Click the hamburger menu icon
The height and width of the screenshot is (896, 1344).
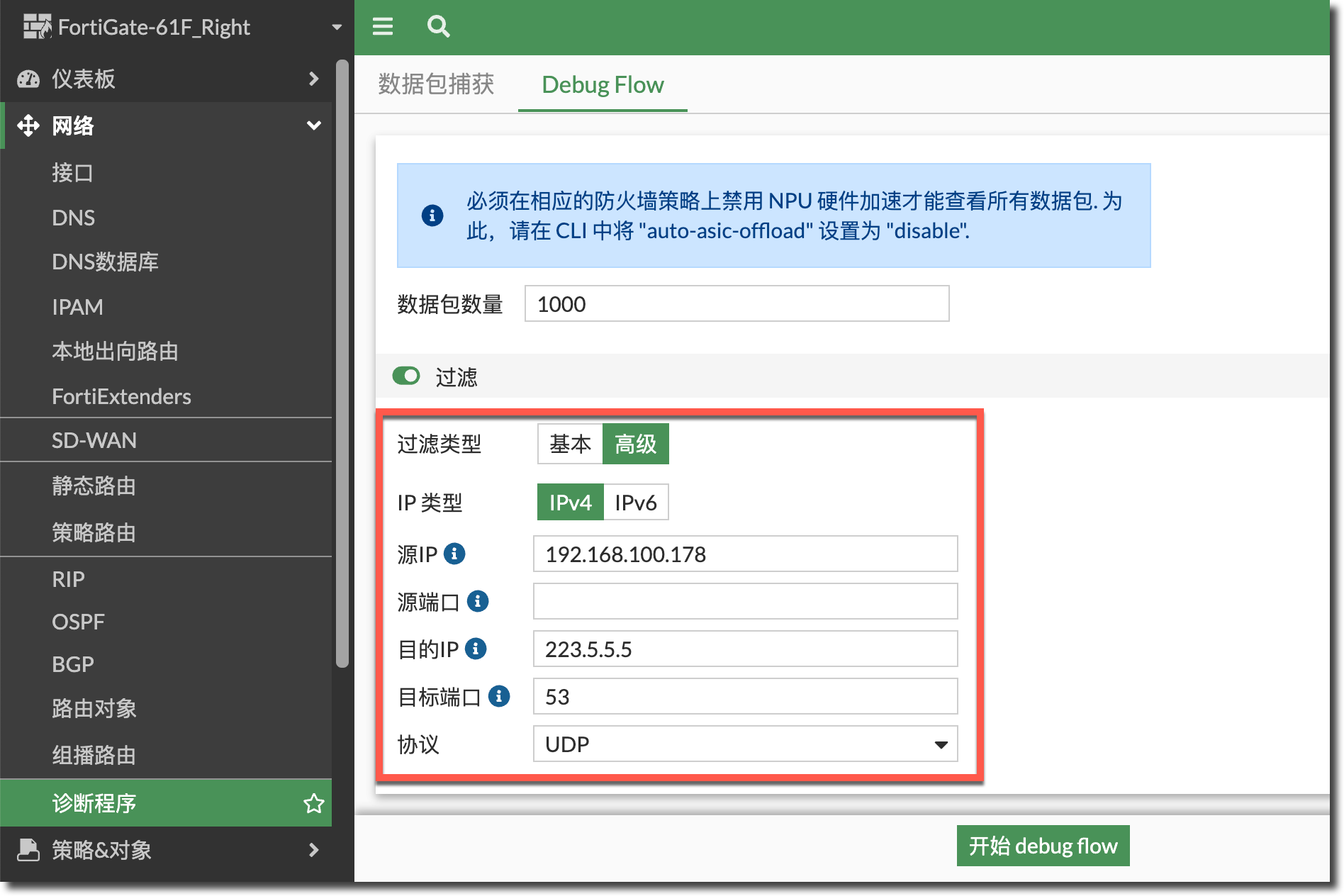point(383,27)
